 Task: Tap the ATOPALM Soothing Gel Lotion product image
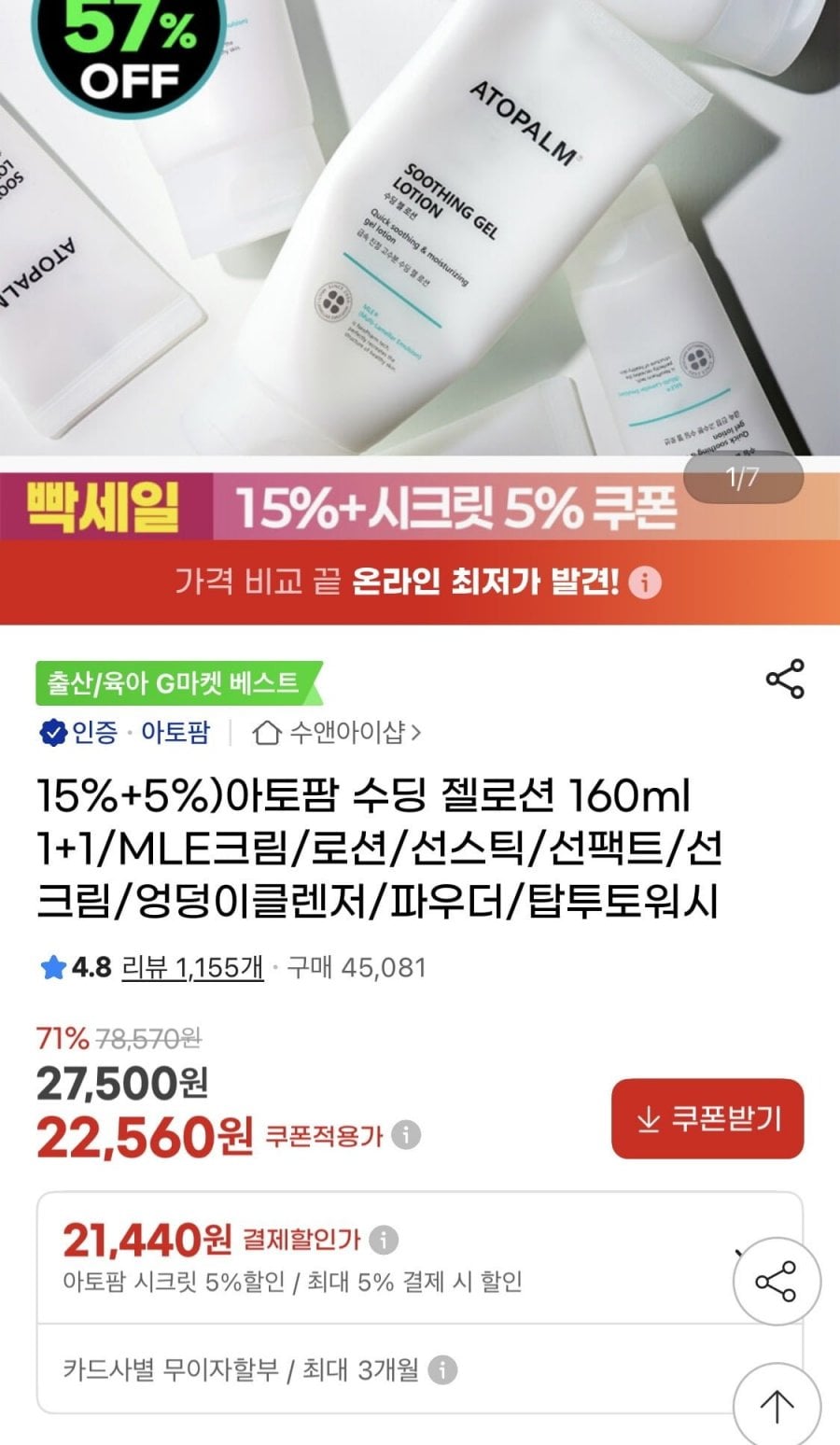click(x=420, y=228)
